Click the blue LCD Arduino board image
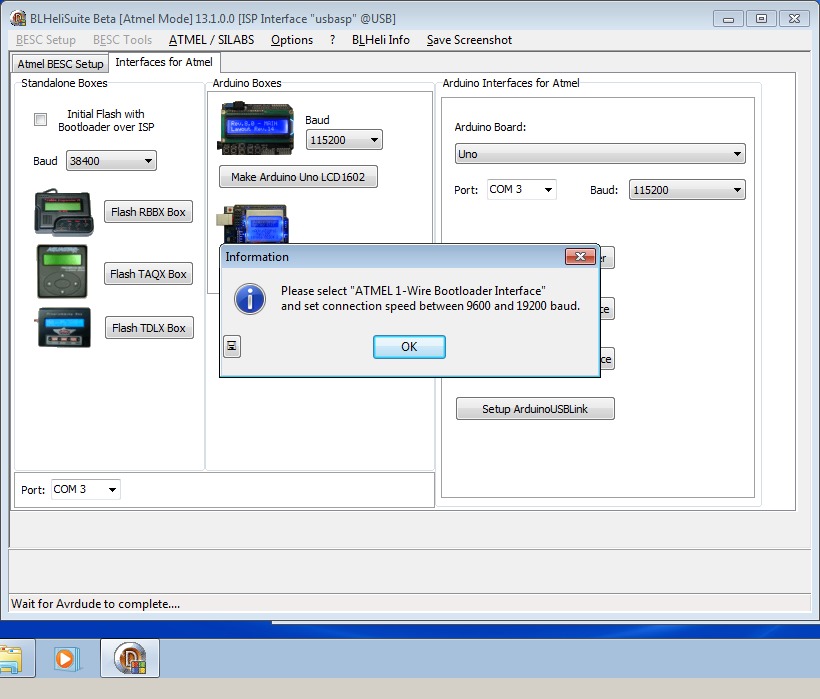Viewport: 820px width, 699px height. point(252,224)
